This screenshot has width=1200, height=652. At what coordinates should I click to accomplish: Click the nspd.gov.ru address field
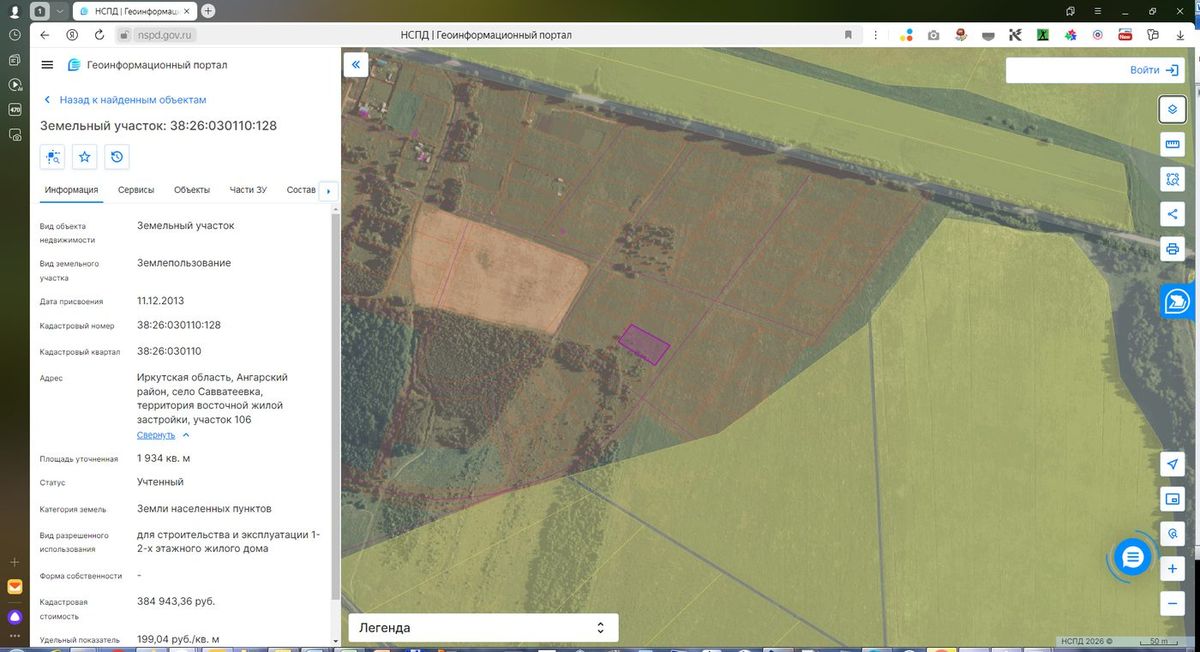point(165,35)
